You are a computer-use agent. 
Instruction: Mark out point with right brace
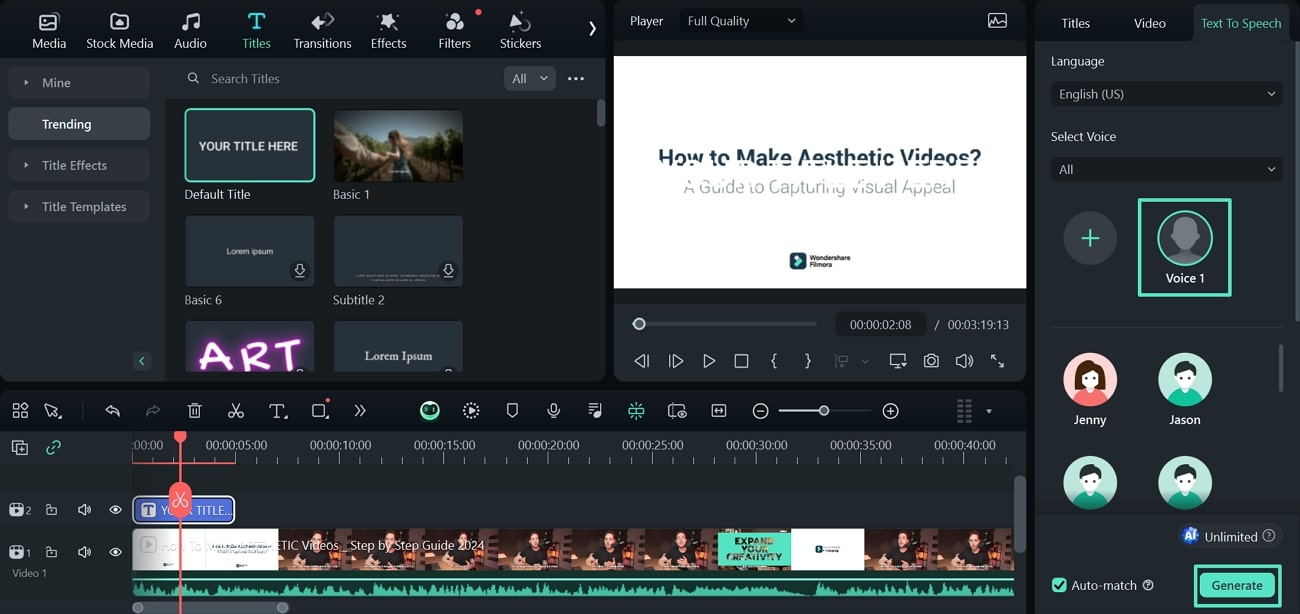pos(808,361)
